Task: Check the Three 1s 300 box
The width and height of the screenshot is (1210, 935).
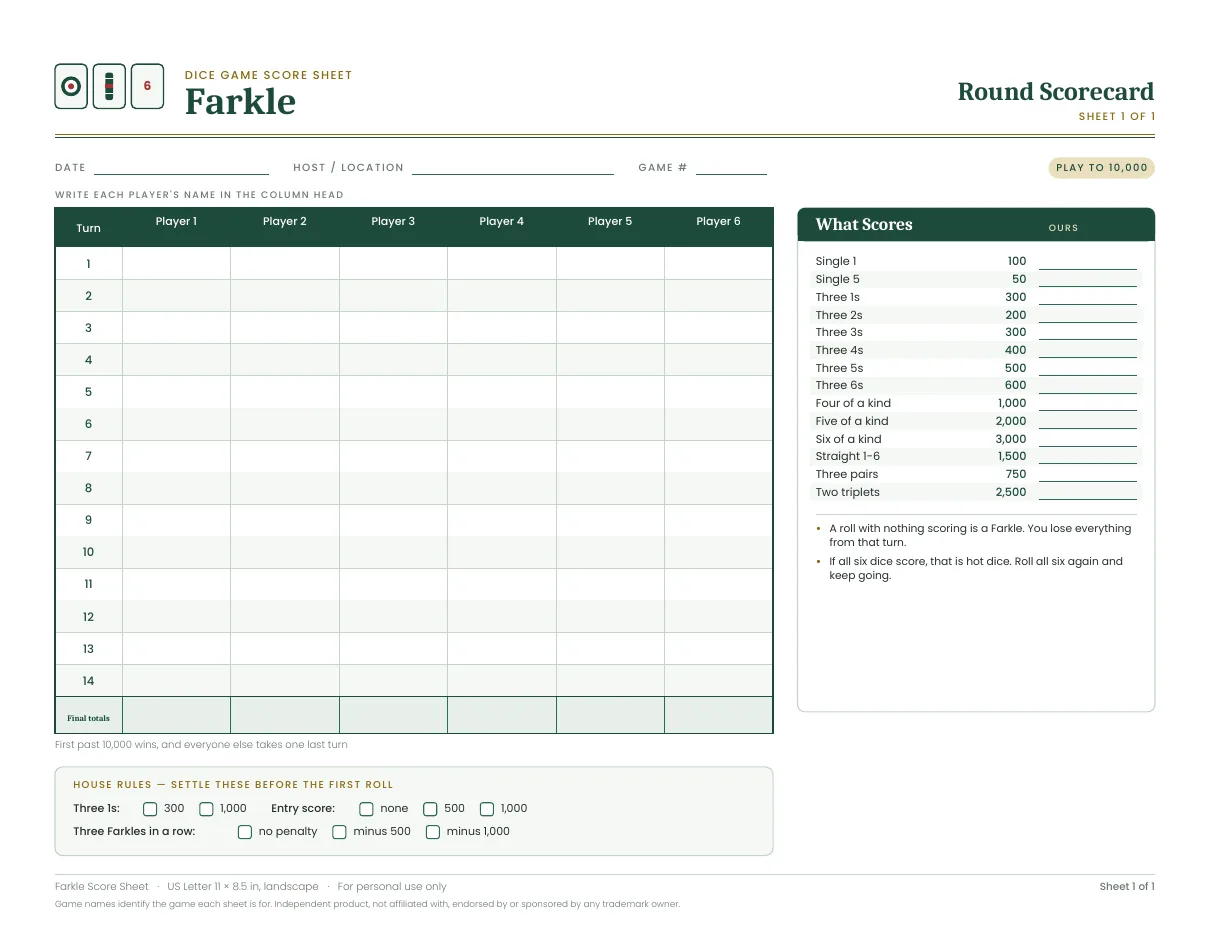Action: click(150, 809)
